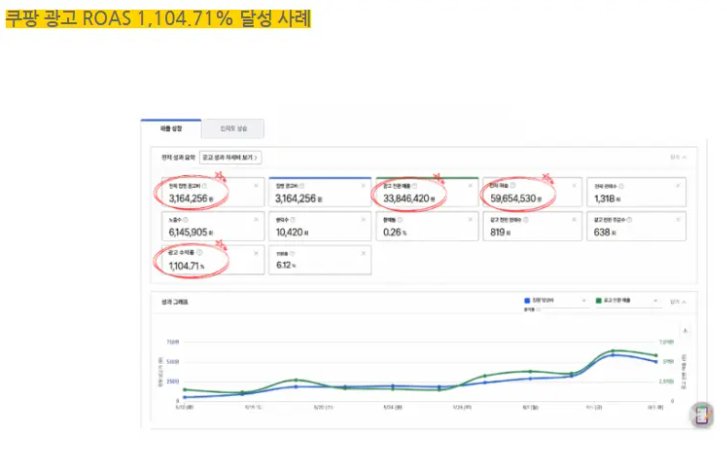This screenshot has width=727, height=460.
Task: Show info tooltip on 59,654,530 card
Action: [x=513, y=185]
